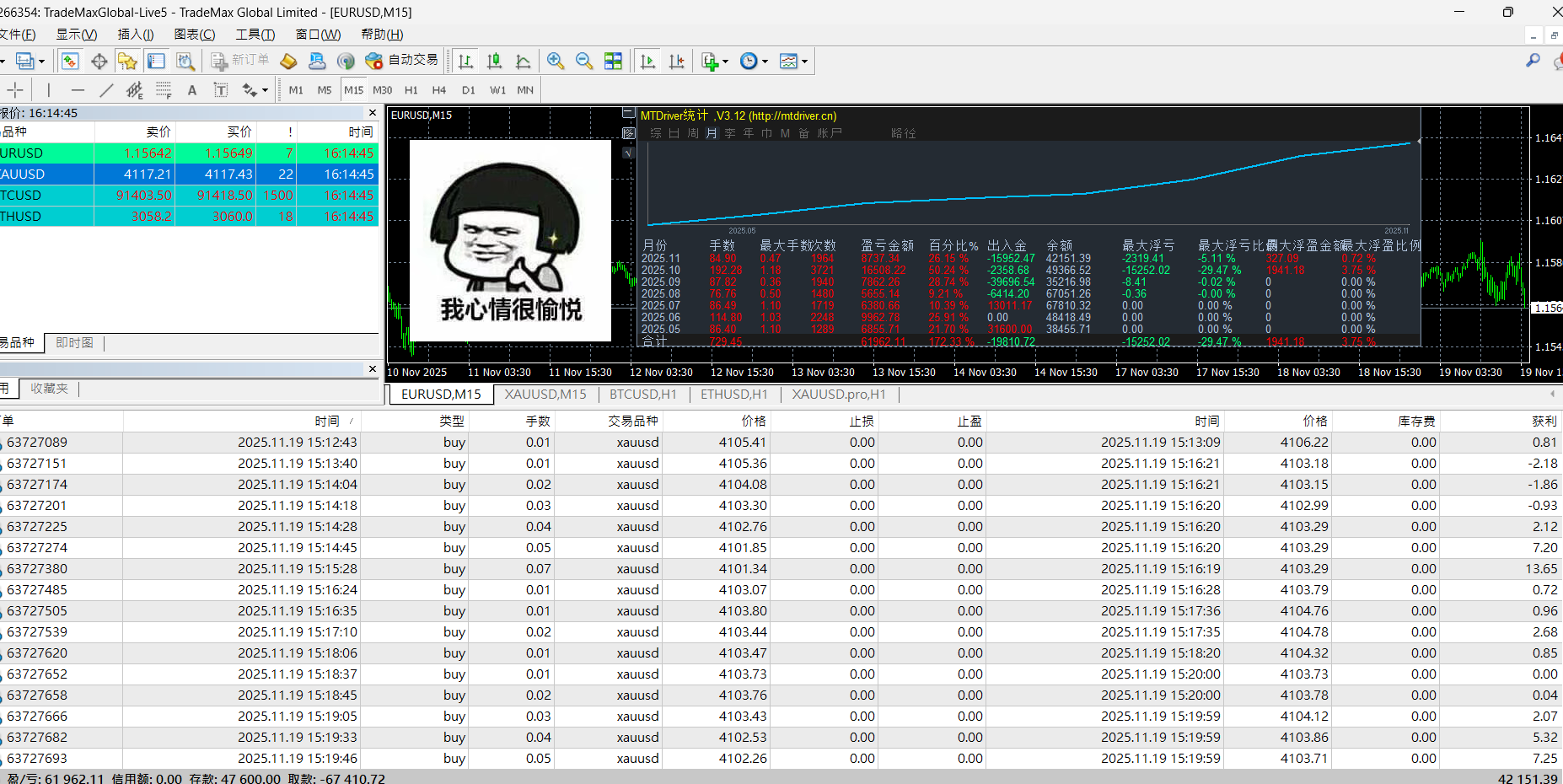Expand the chart templates dropdown arrow
The height and width of the screenshot is (784, 1563).
(804, 62)
